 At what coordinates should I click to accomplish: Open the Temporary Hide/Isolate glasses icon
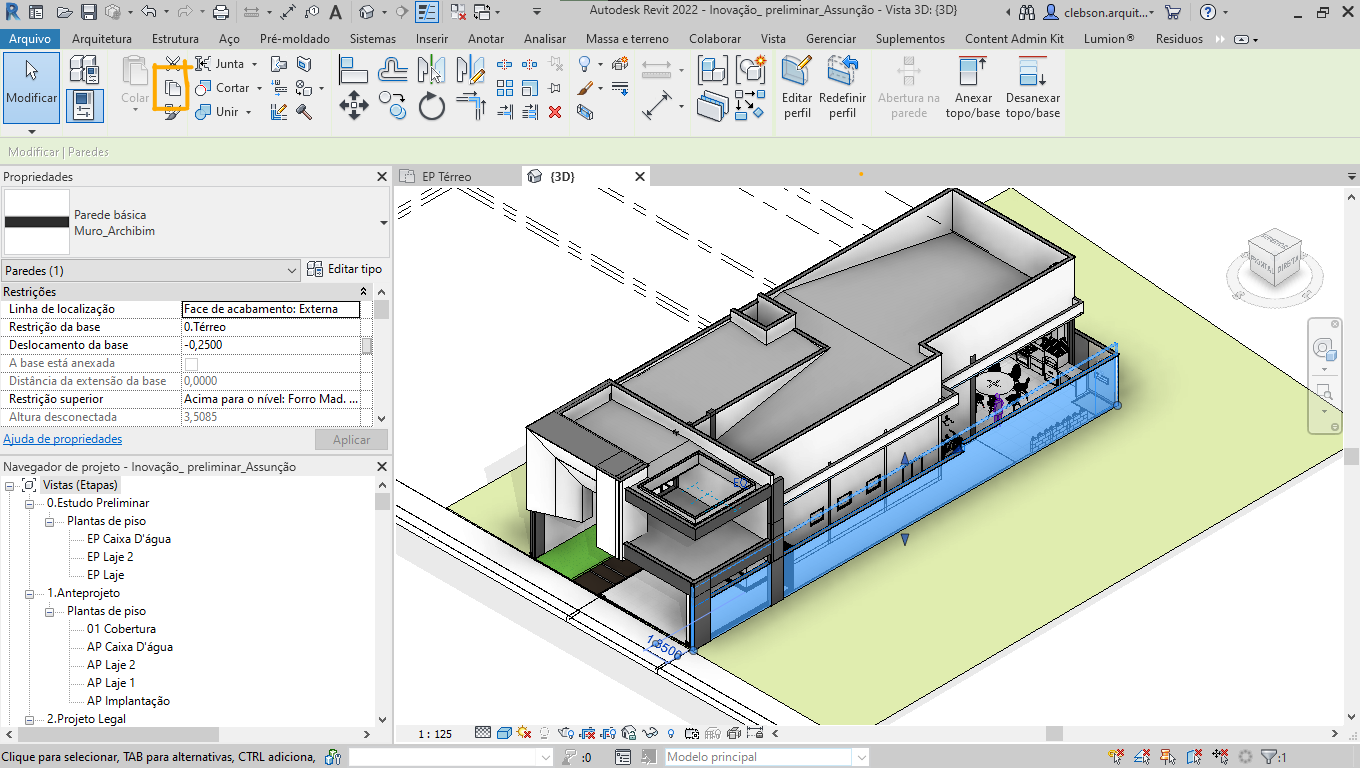click(x=650, y=733)
